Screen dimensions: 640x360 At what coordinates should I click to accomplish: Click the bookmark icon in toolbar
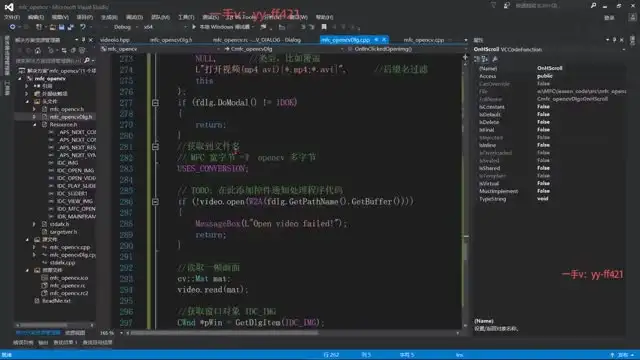pos(324,27)
